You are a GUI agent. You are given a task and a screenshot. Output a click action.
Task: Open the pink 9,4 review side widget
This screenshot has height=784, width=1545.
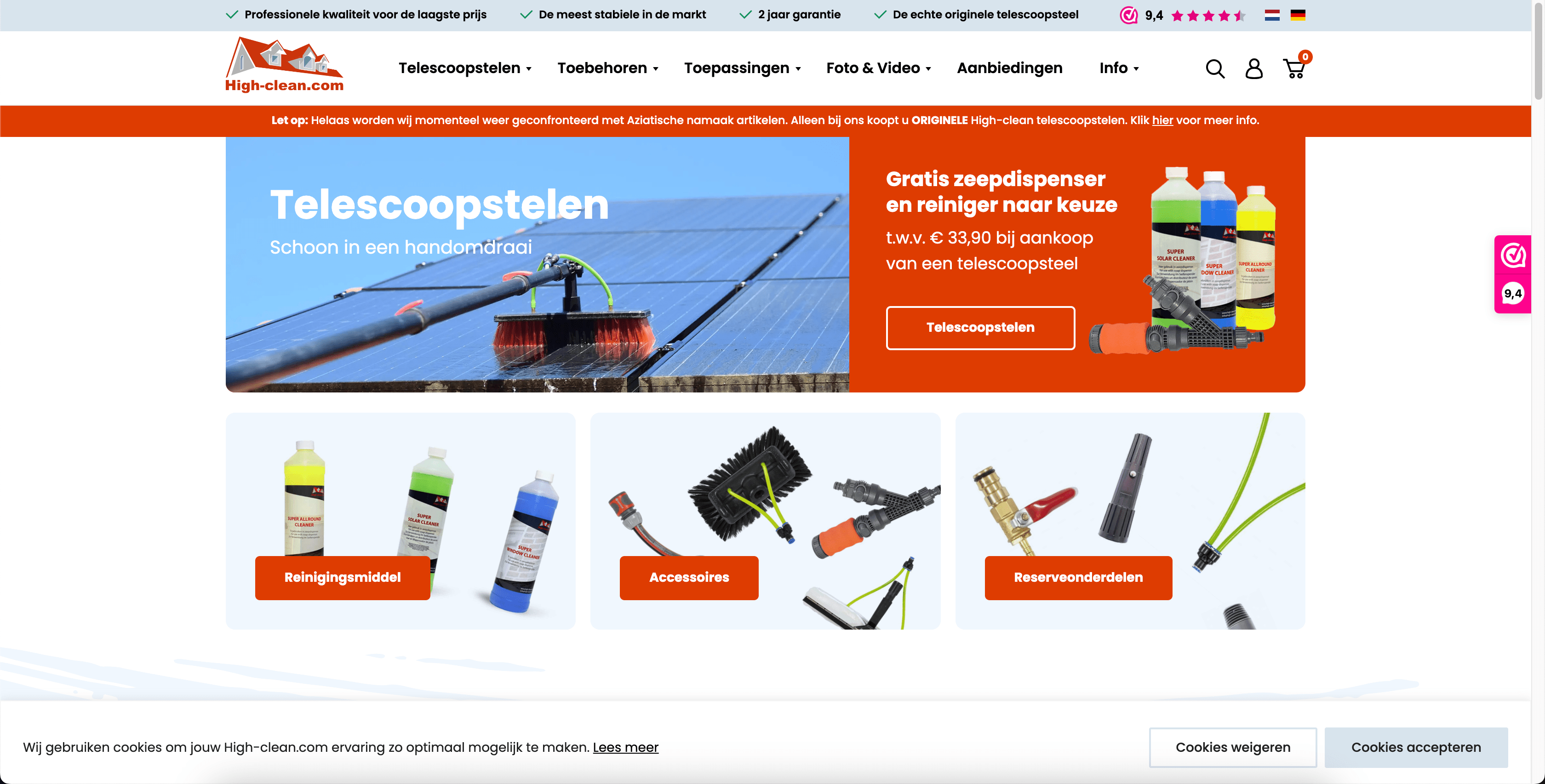[x=1513, y=274]
